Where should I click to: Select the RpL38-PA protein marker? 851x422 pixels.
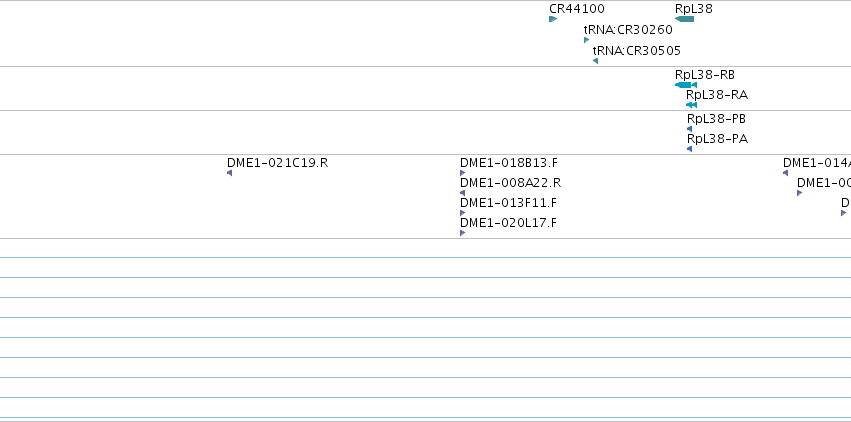689,149
